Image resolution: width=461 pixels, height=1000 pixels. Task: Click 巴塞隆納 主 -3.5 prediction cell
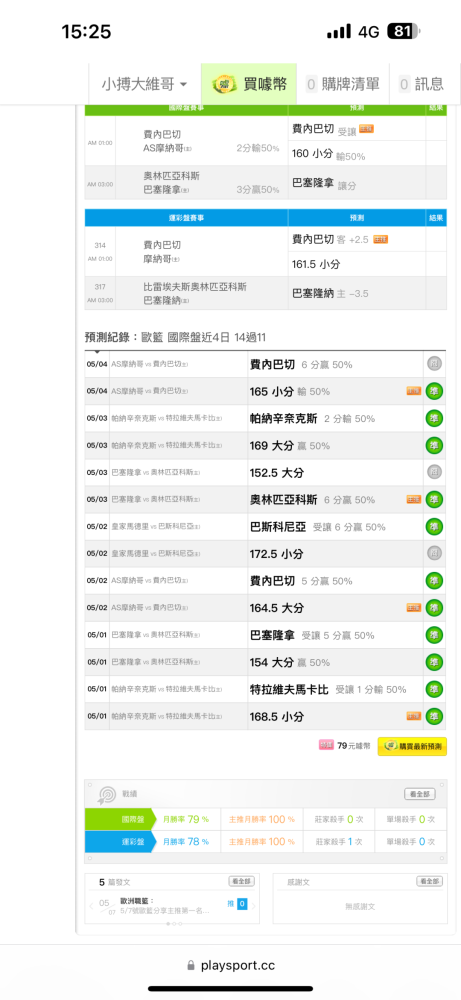tap(356, 293)
